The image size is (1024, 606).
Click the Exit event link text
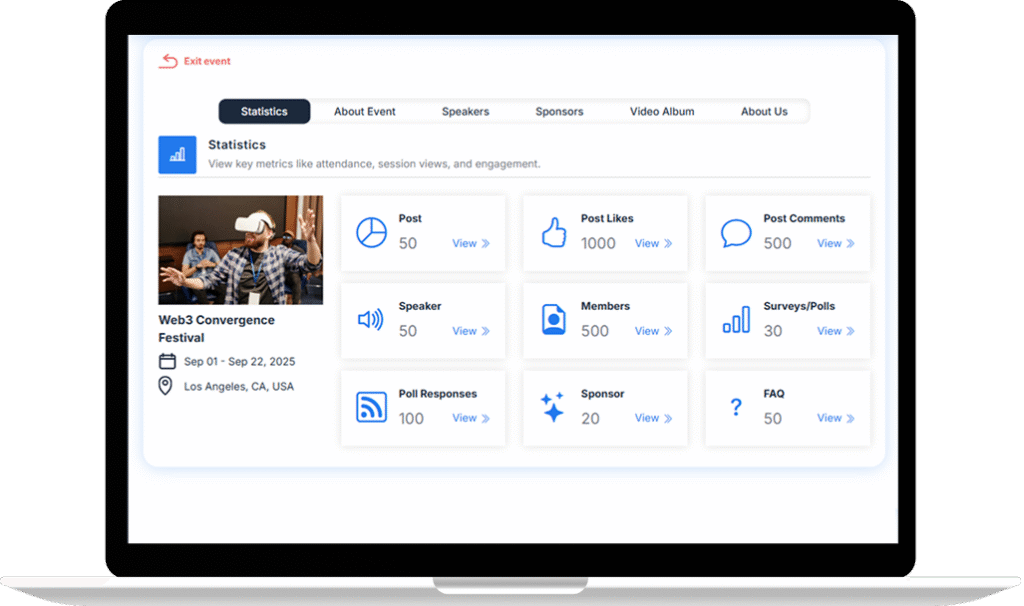[x=207, y=61]
